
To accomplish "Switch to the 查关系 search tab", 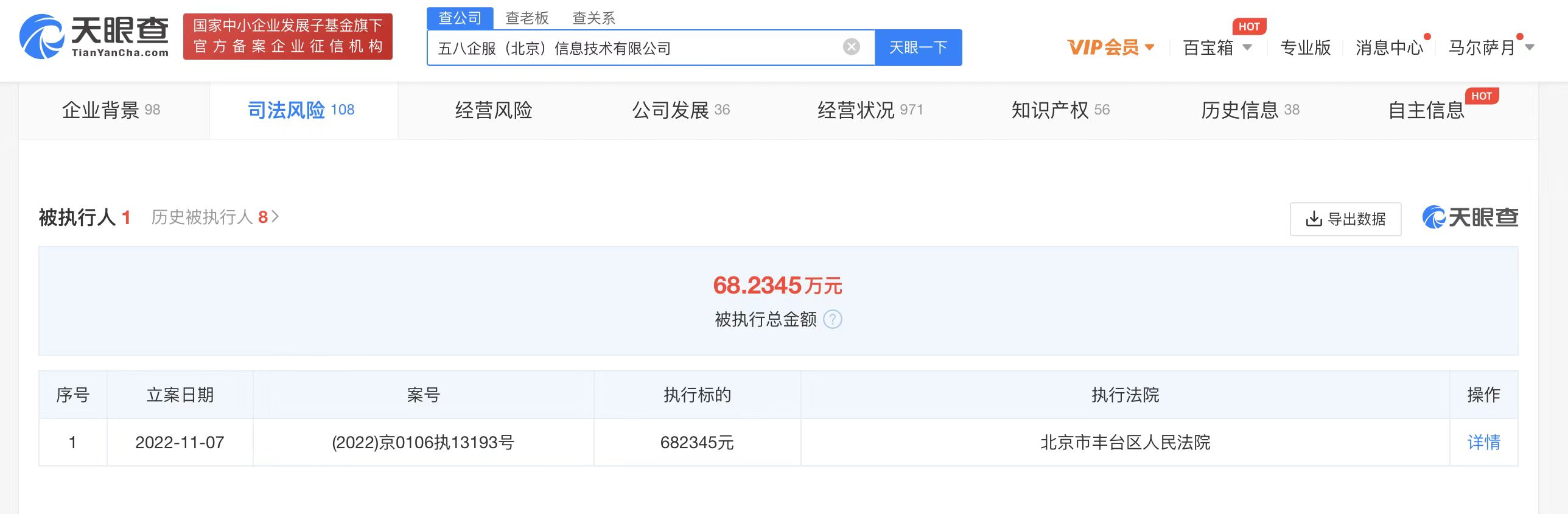I will pos(593,18).
